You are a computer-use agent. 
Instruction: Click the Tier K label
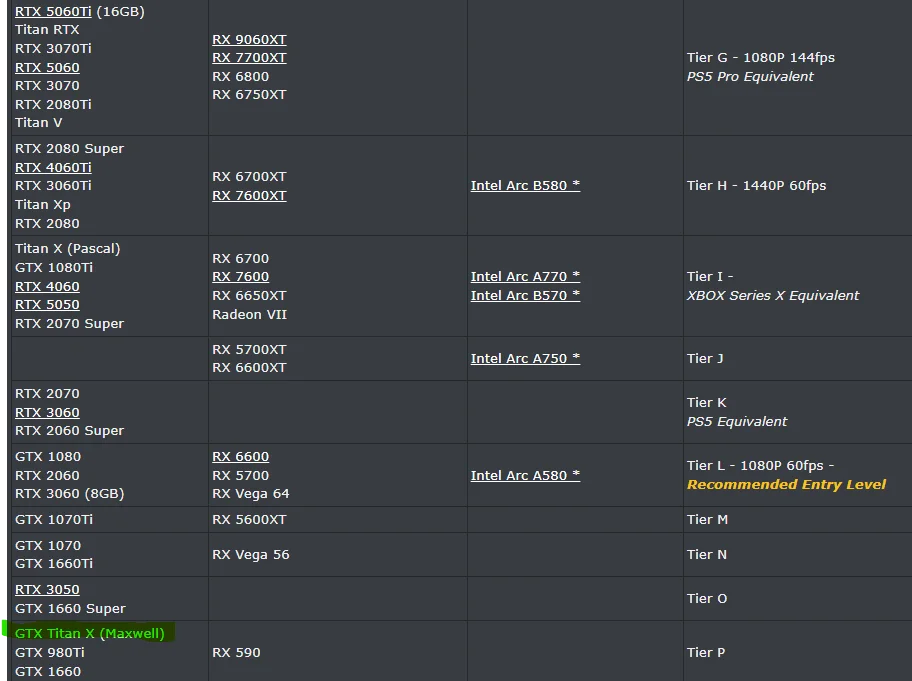coord(706,402)
